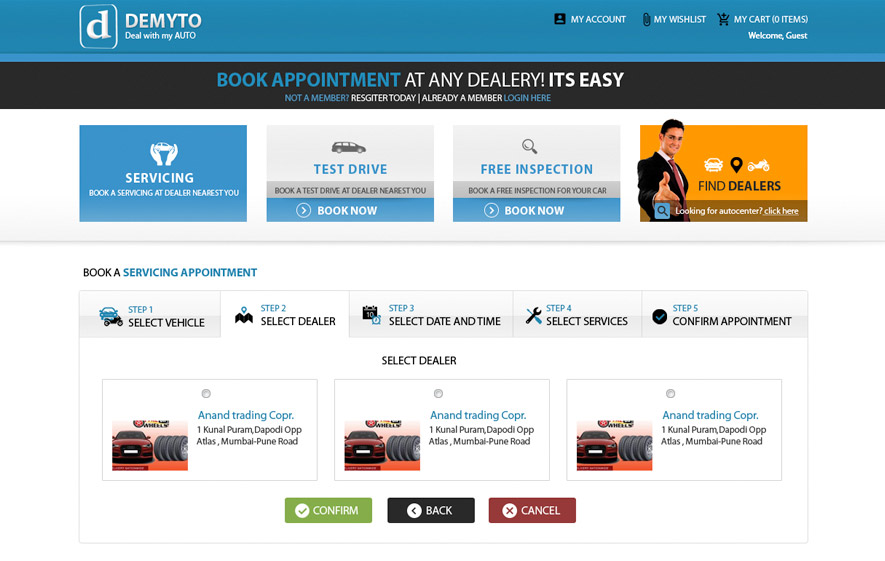
Task: Click the black Back button
Action: pos(431,511)
